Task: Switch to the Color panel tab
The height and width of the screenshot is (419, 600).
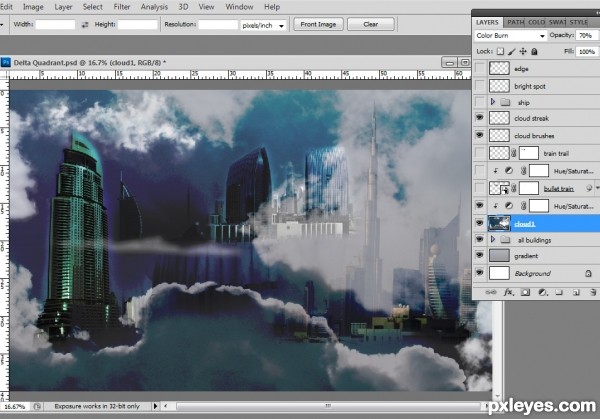Action: click(536, 22)
